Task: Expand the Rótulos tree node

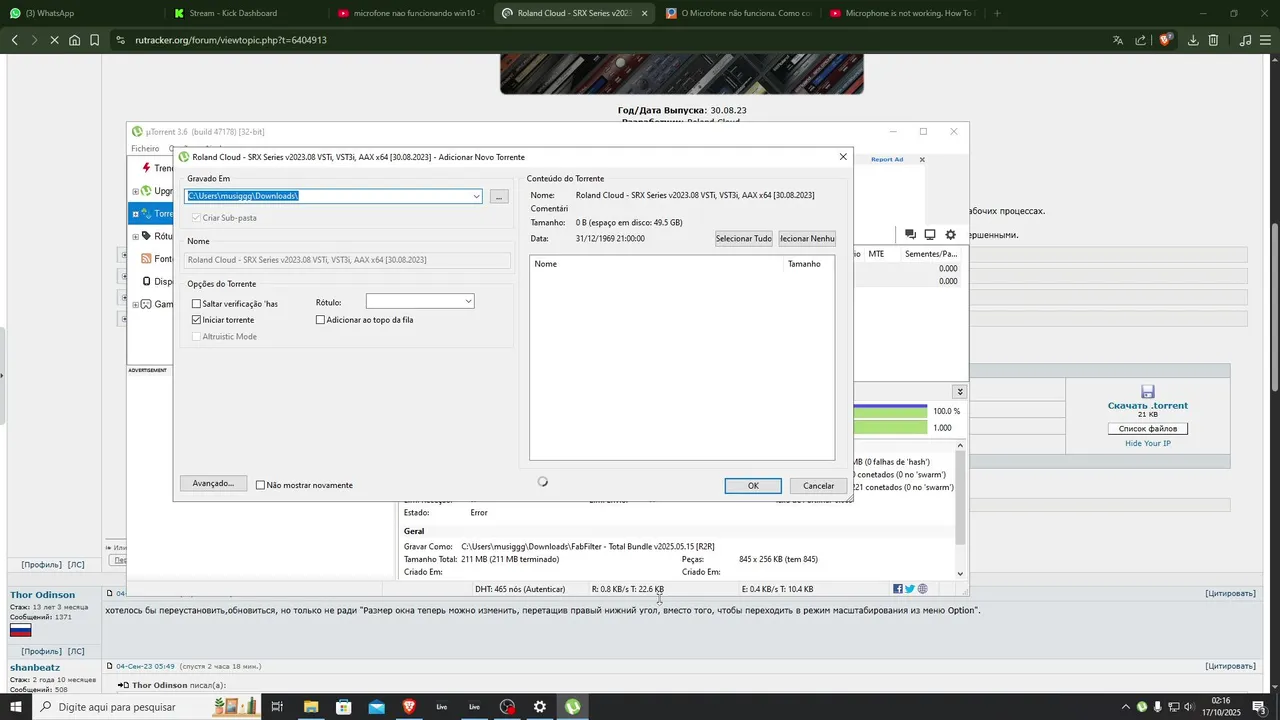Action: point(136,237)
